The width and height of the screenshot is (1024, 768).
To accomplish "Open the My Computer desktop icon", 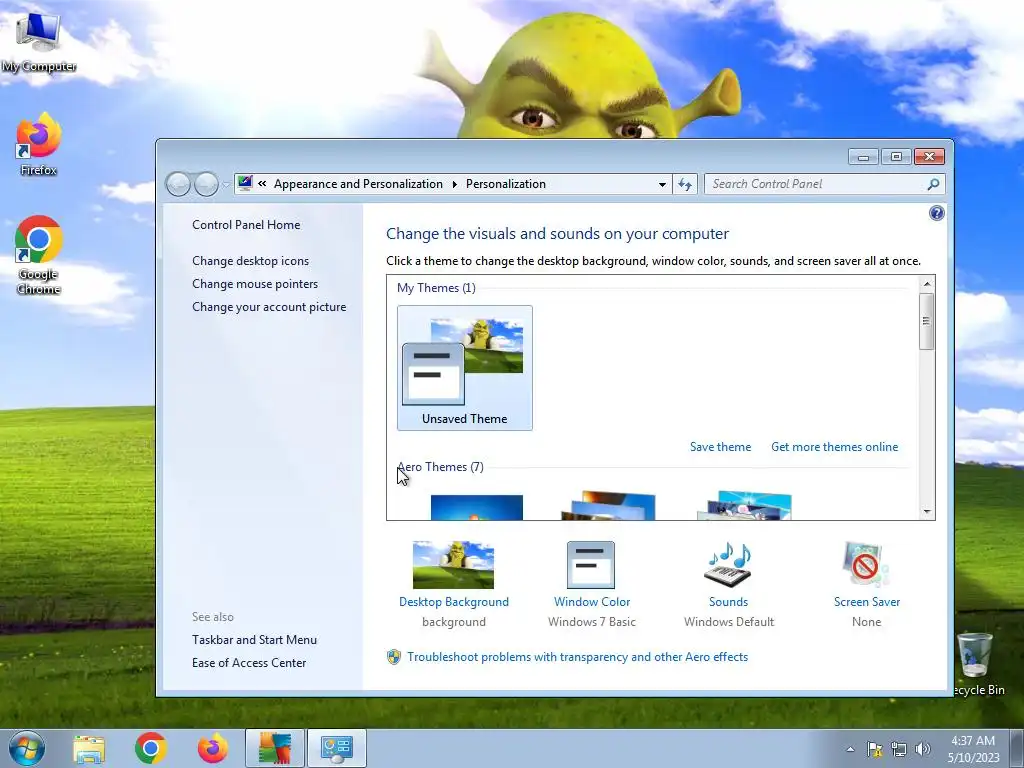I will [x=38, y=40].
